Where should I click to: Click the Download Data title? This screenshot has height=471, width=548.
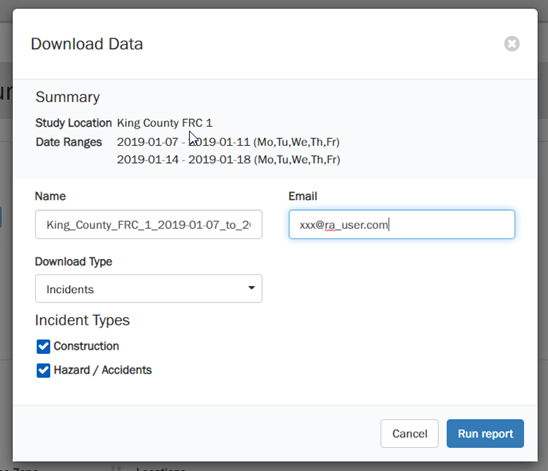87,44
